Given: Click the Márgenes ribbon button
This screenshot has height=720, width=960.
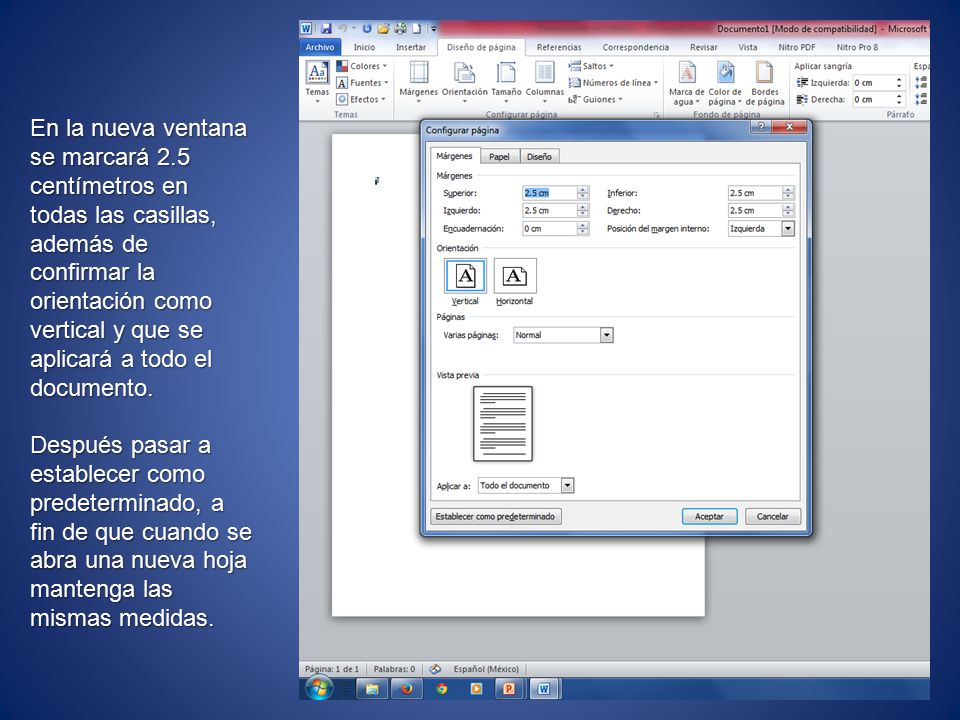Looking at the screenshot, I should [x=419, y=81].
